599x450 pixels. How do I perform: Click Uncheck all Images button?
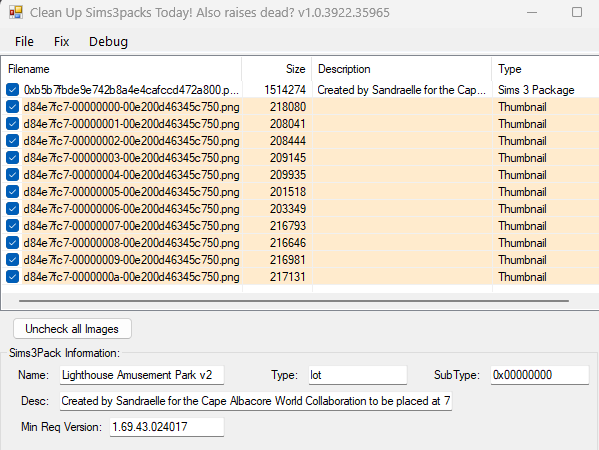[72, 329]
